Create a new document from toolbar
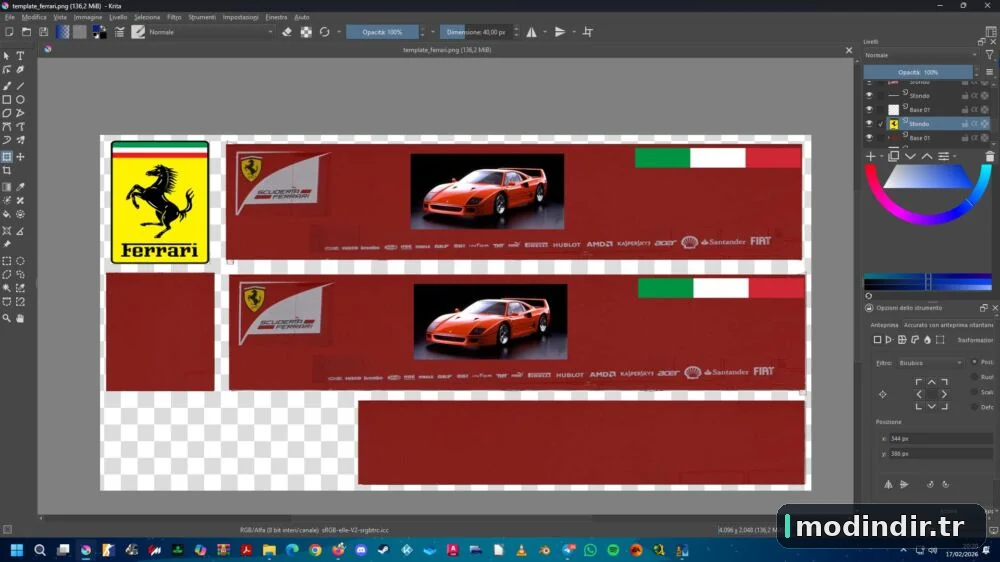 click(9, 32)
